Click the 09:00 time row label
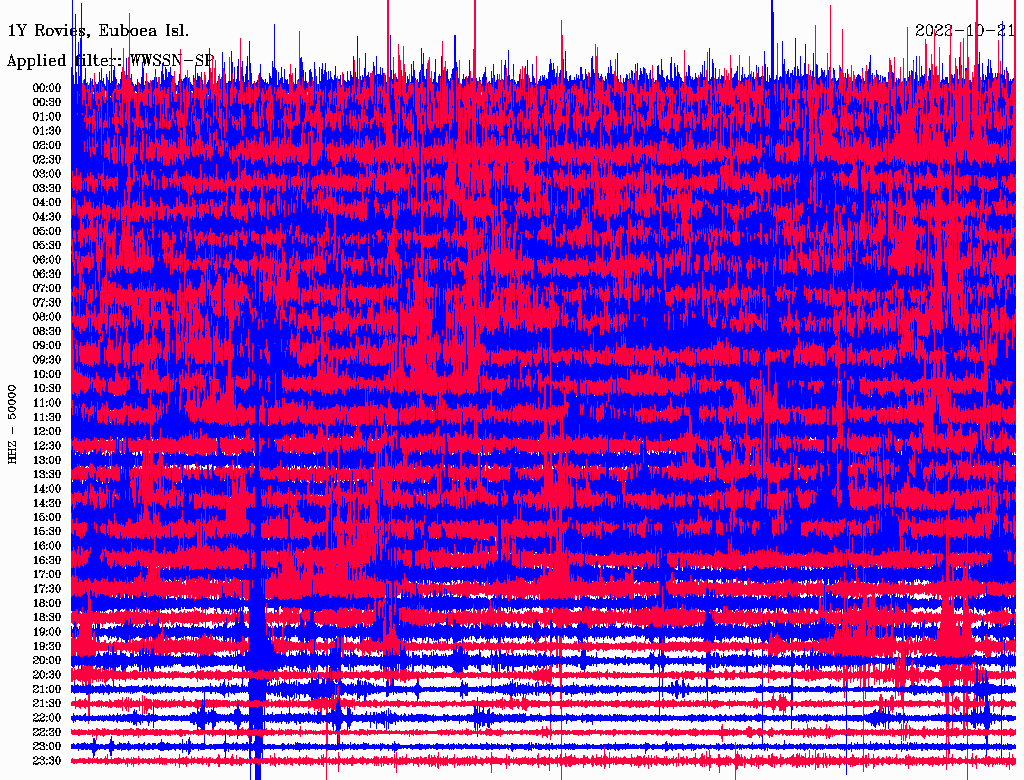The image size is (1024, 780). (47, 346)
